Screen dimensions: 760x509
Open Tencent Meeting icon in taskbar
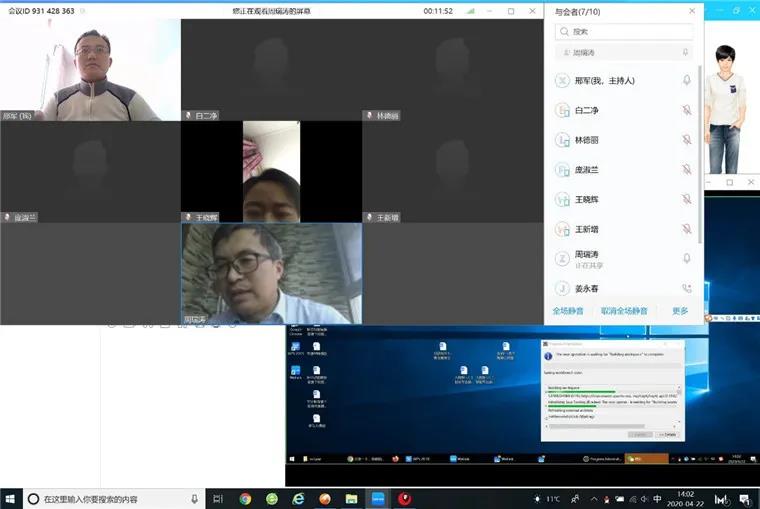(x=378, y=498)
